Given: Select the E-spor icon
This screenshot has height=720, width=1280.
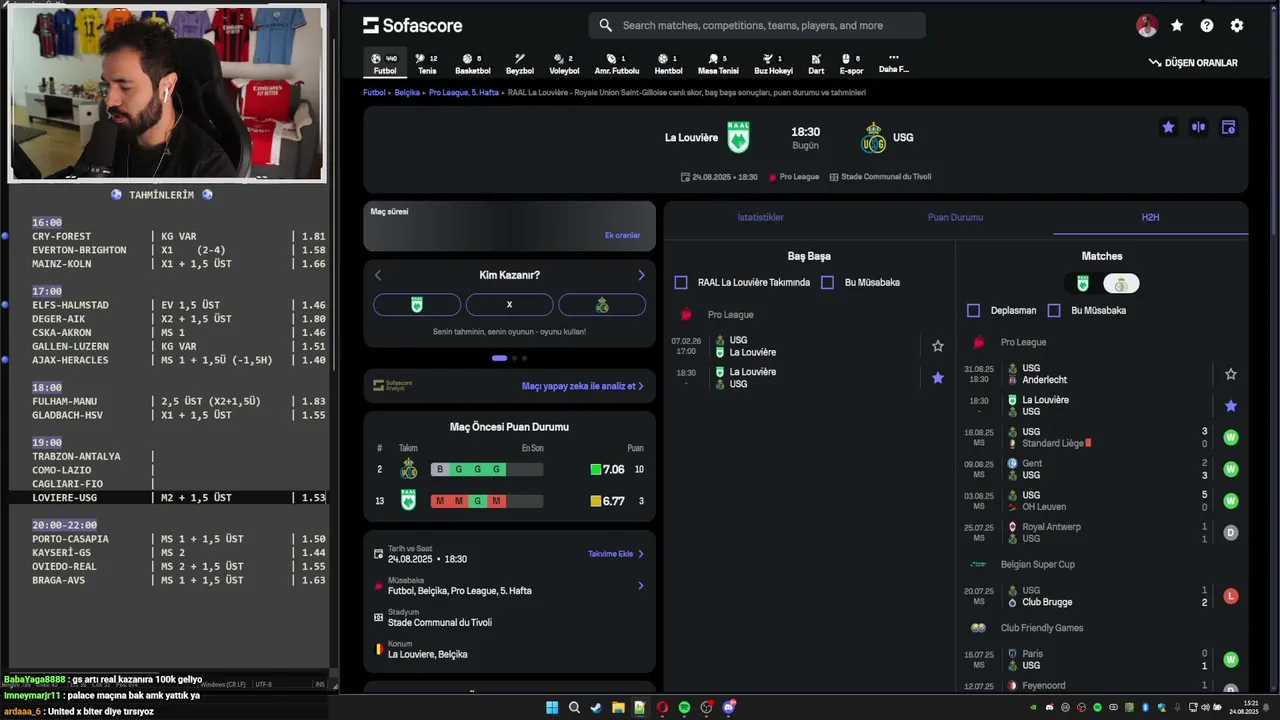Looking at the screenshot, I should pos(851,64).
